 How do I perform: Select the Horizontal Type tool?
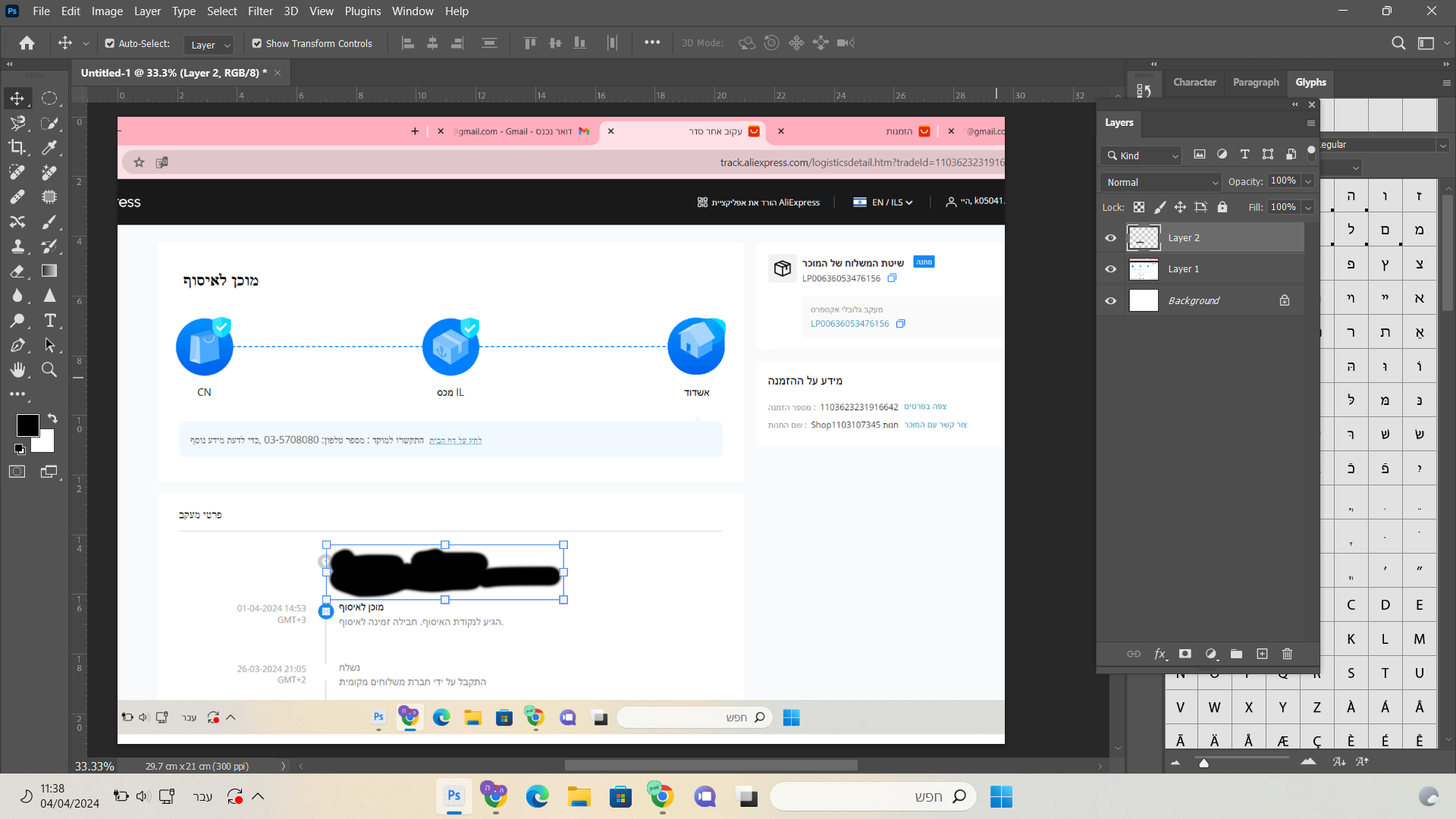[x=49, y=320]
